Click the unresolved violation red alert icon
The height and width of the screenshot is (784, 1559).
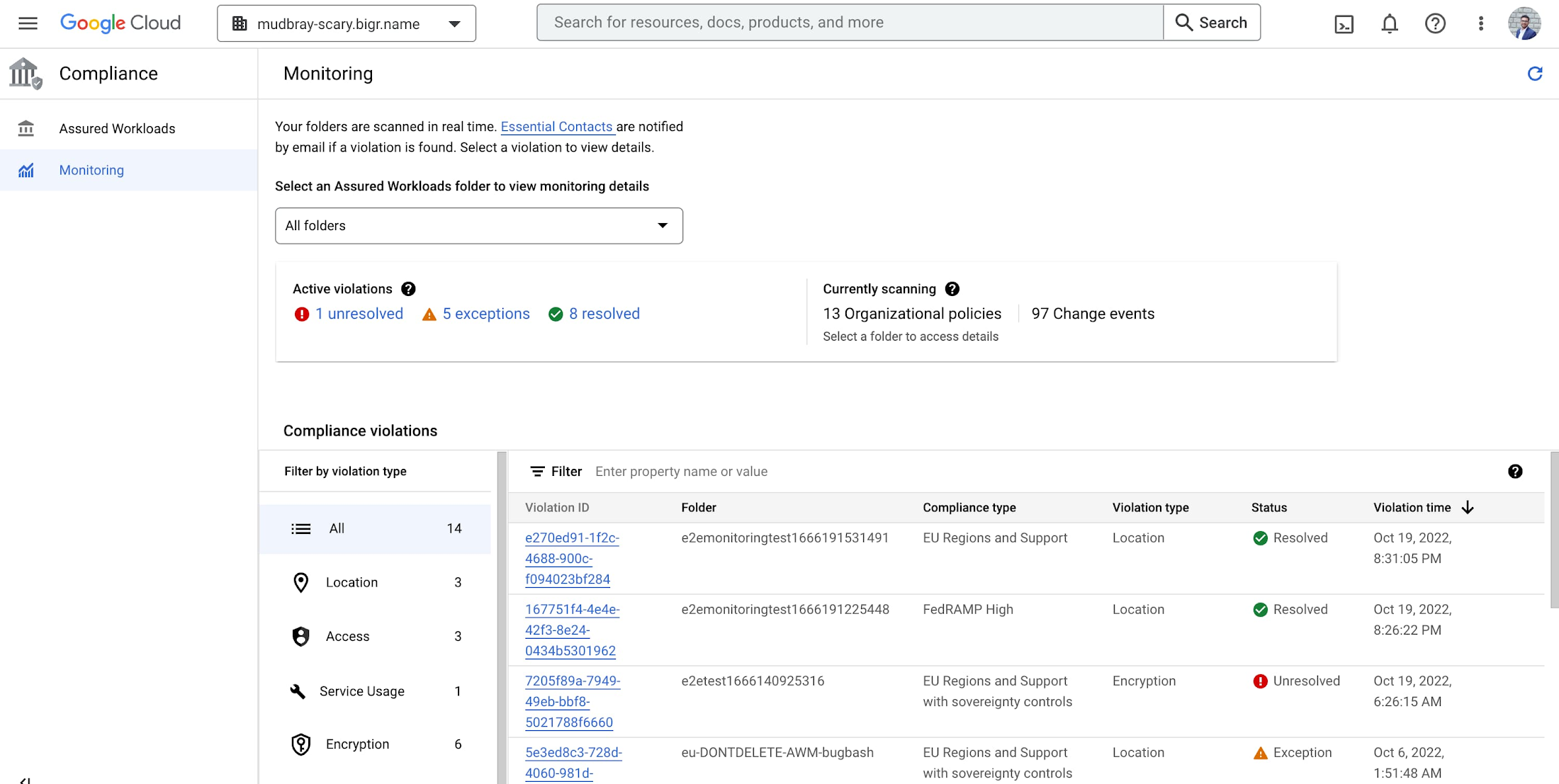[301, 314]
